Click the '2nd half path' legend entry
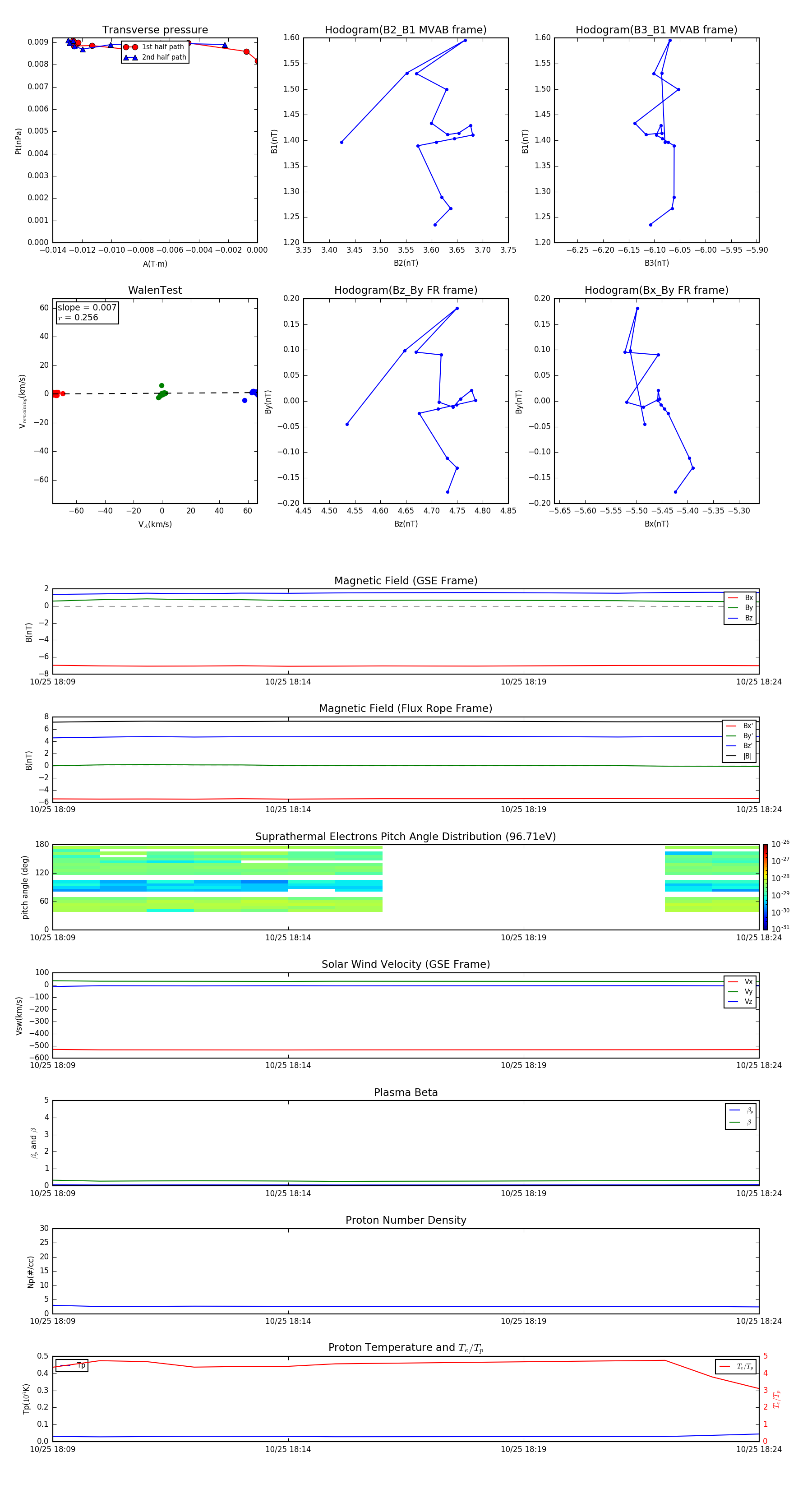Screen dimensions: 812x1489 (x=155, y=57)
